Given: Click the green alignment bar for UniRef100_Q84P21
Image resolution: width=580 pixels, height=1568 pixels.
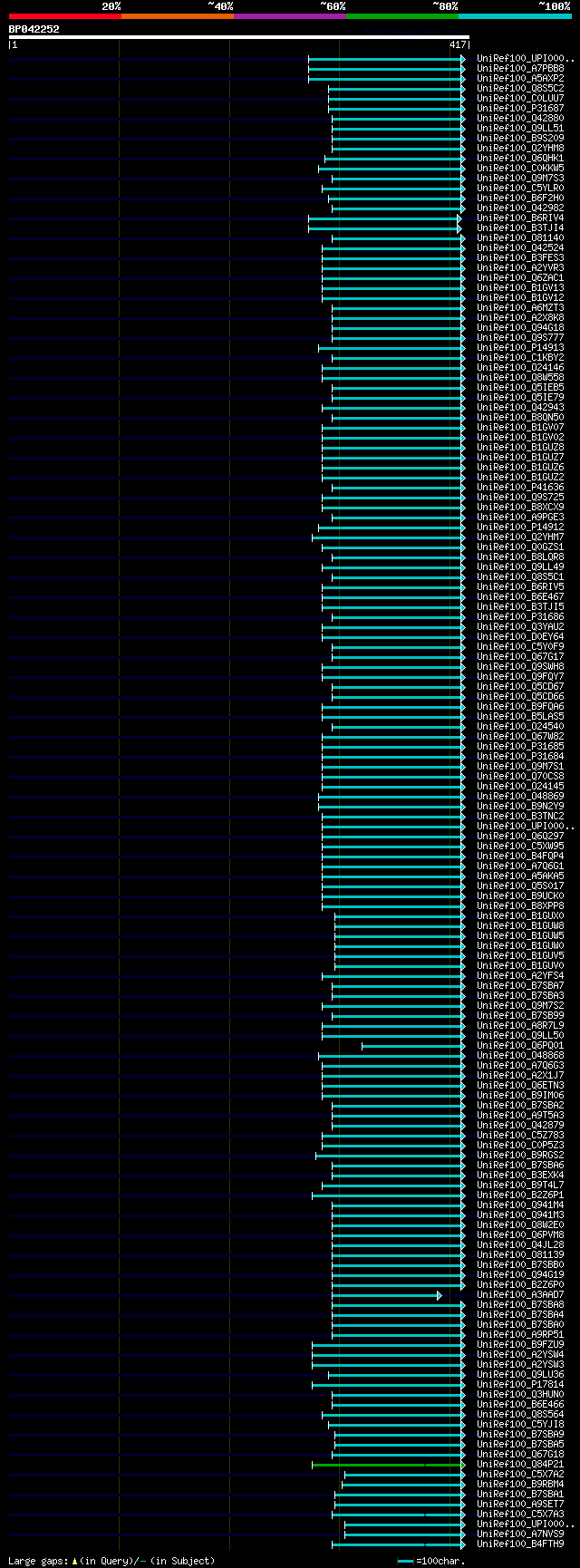Looking at the screenshot, I should pos(389,1465).
